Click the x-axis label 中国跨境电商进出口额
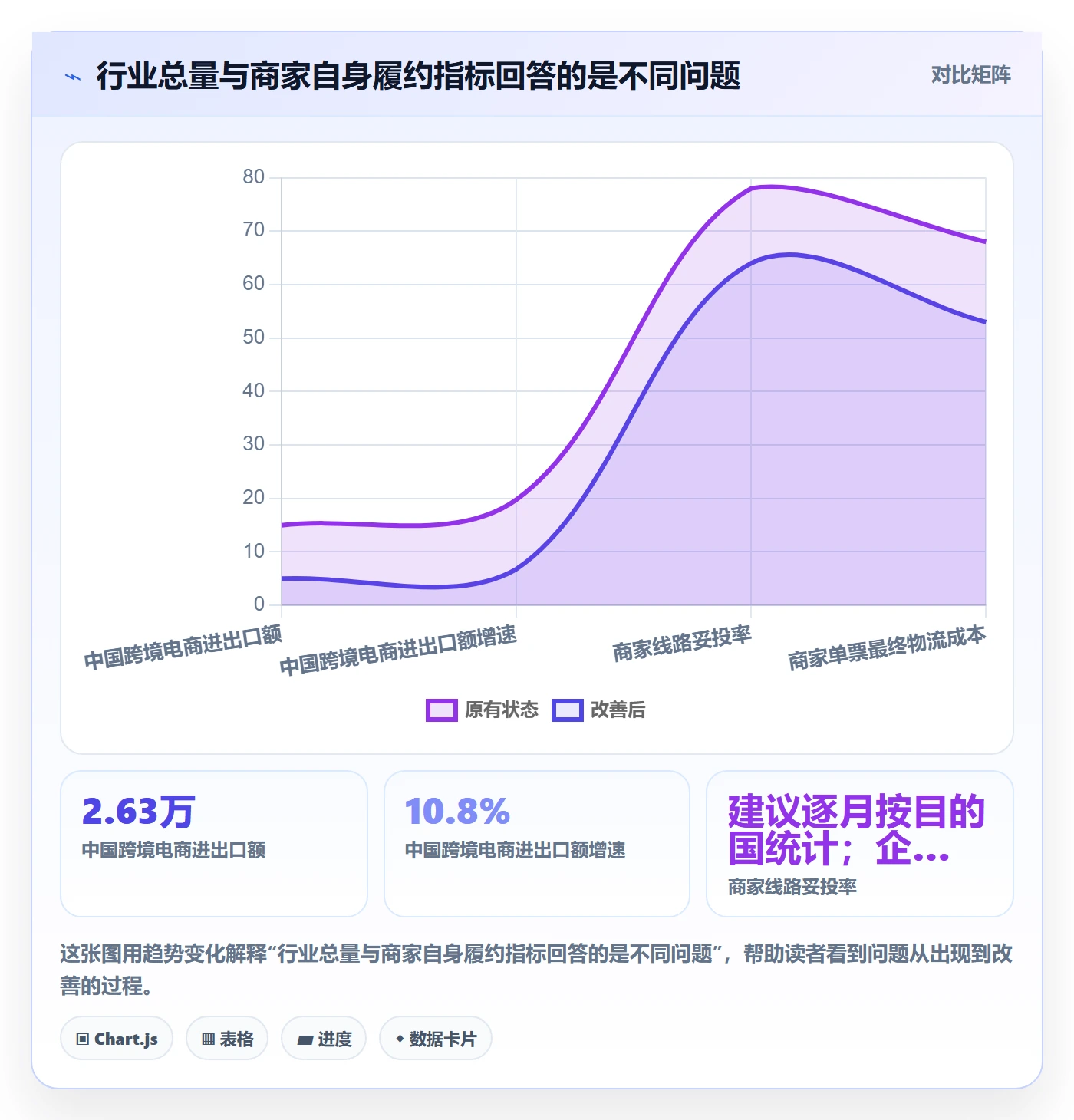The image size is (1074, 1120). coord(183,647)
